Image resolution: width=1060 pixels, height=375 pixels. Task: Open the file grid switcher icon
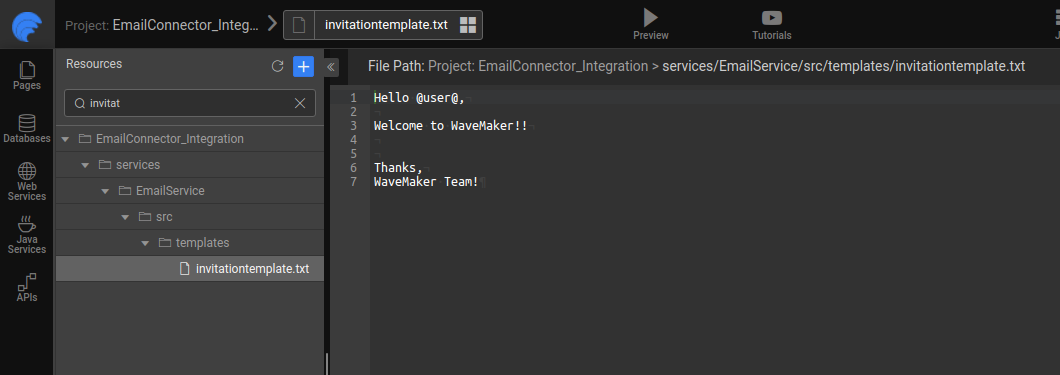(468, 25)
